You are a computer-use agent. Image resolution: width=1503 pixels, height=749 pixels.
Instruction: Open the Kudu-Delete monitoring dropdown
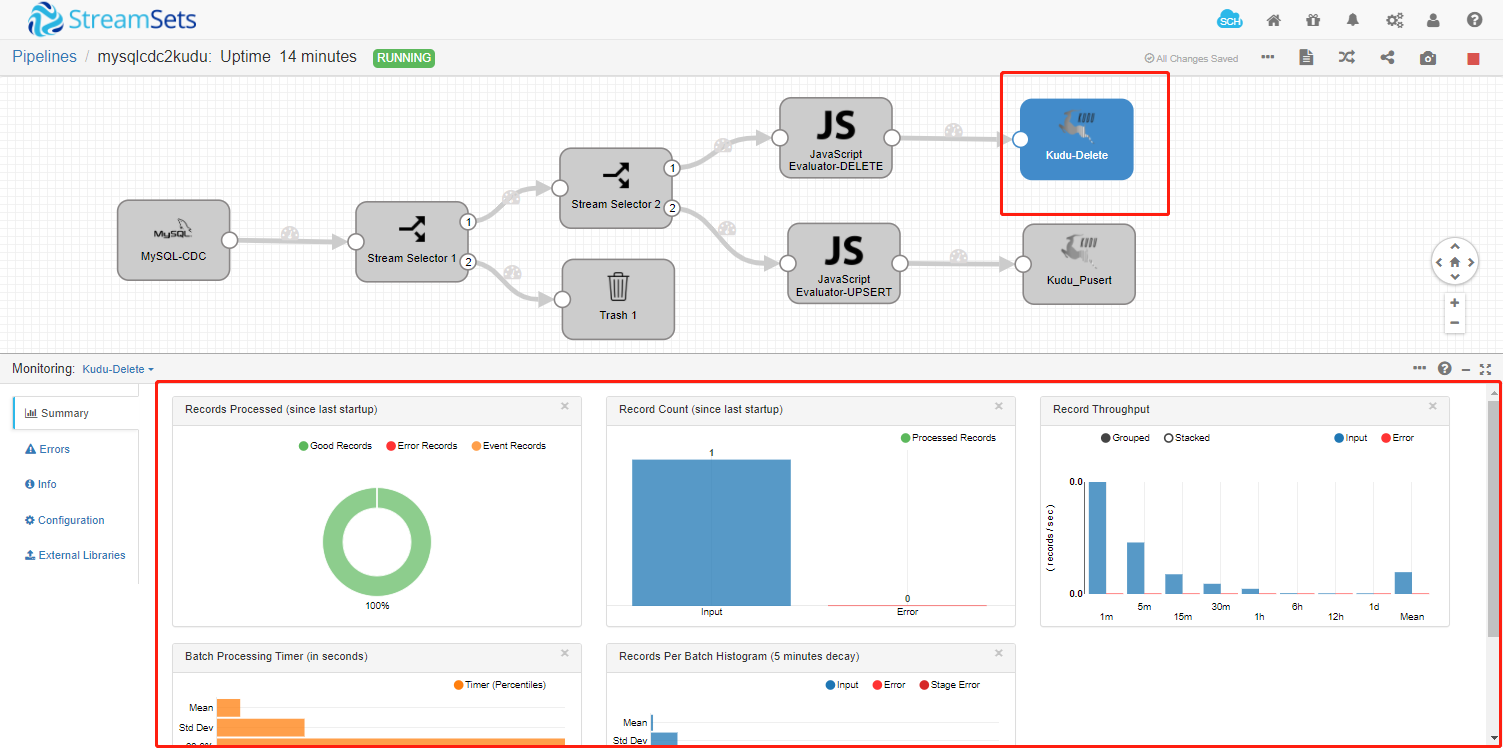[118, 369]
